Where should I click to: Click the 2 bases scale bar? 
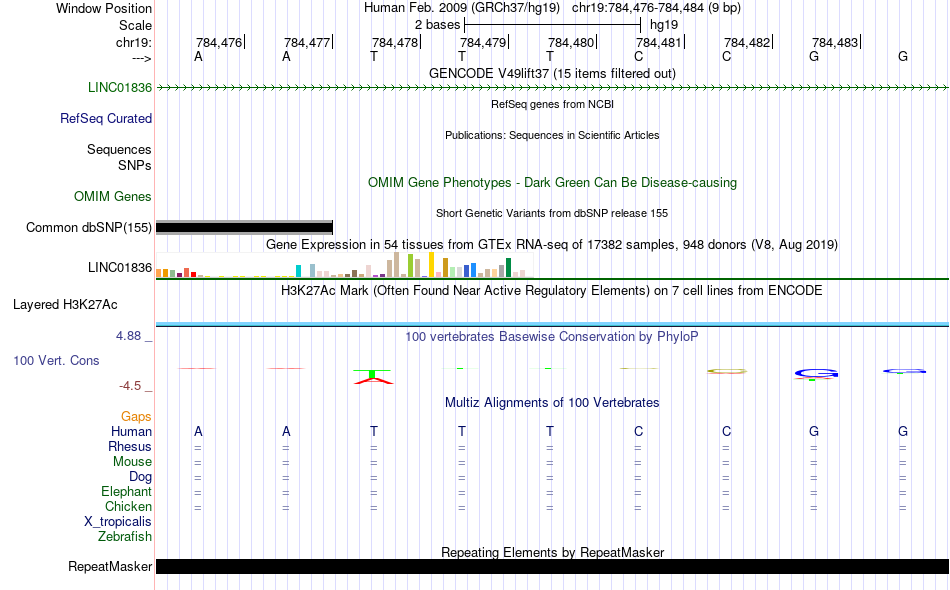point(552,25)
